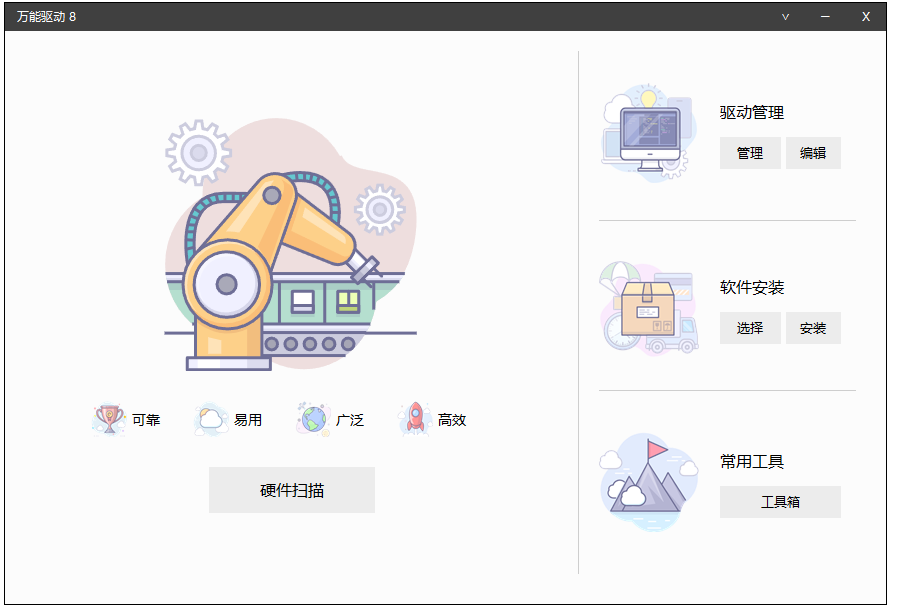Expand the title bar dropdown arrow menu
The image size is (897, 609).
point(785,17)
